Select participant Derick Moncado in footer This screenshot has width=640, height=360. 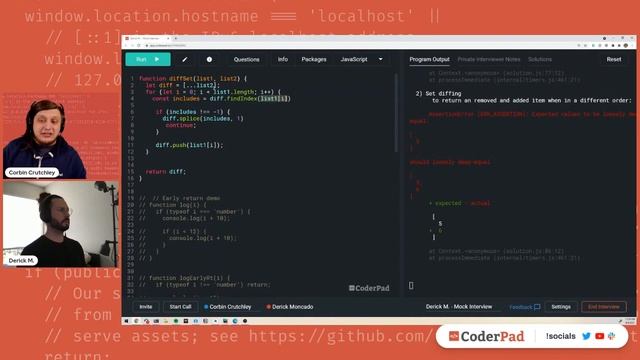290,307
